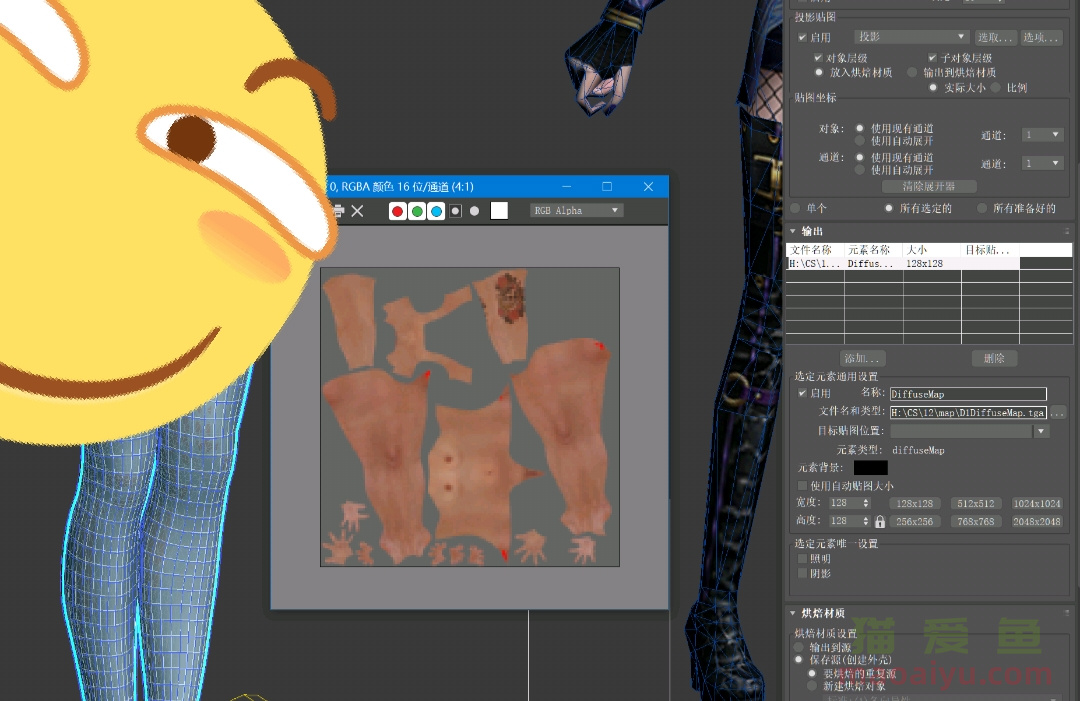Toggle the width/height lock icon
The image size is (1080, 701).
tap(880, 521)
